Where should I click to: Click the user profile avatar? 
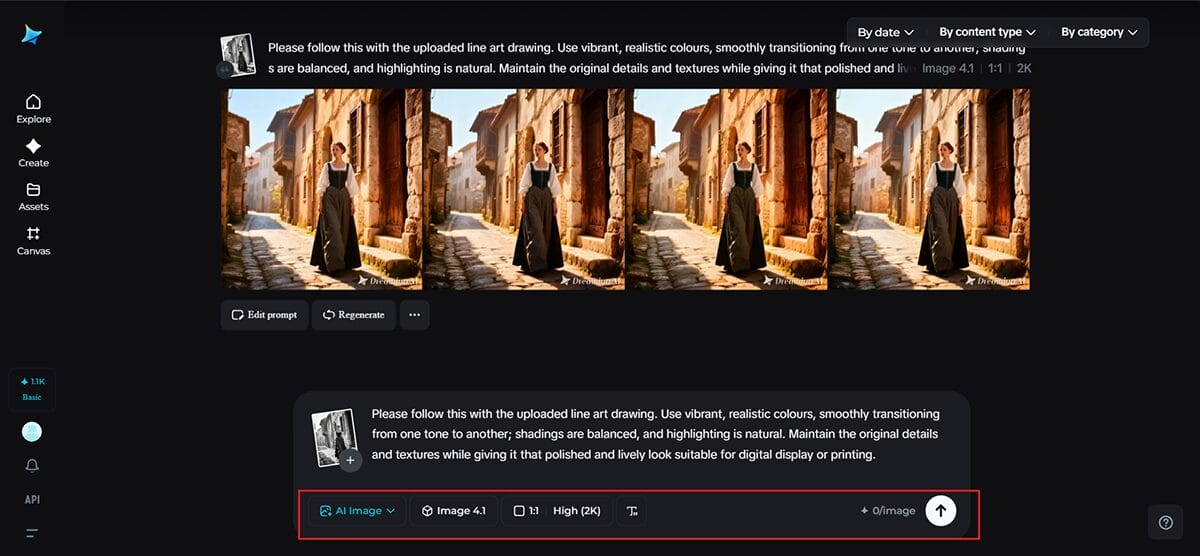[32, 432]
